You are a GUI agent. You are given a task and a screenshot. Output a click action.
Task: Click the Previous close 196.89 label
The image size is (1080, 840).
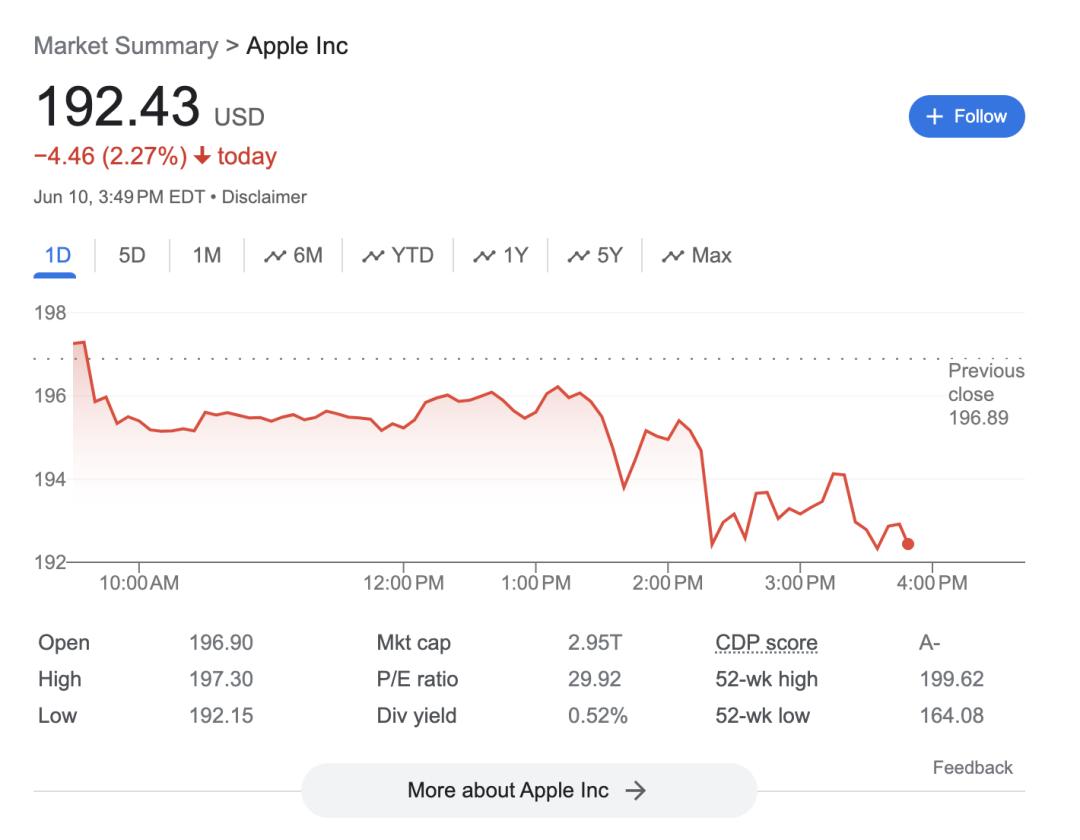pos(986,395)
